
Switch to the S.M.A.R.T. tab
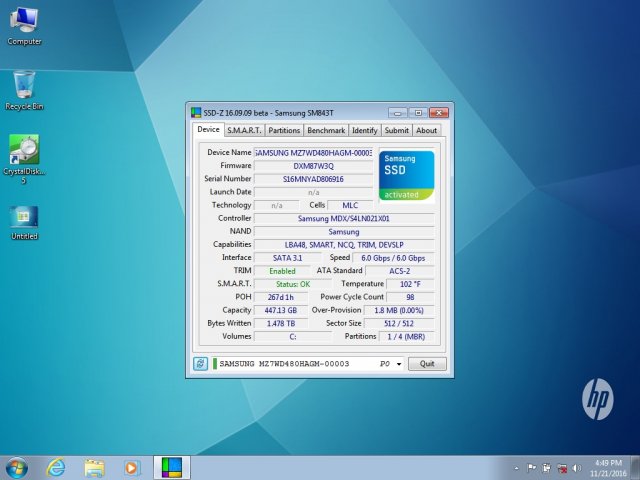245,130
